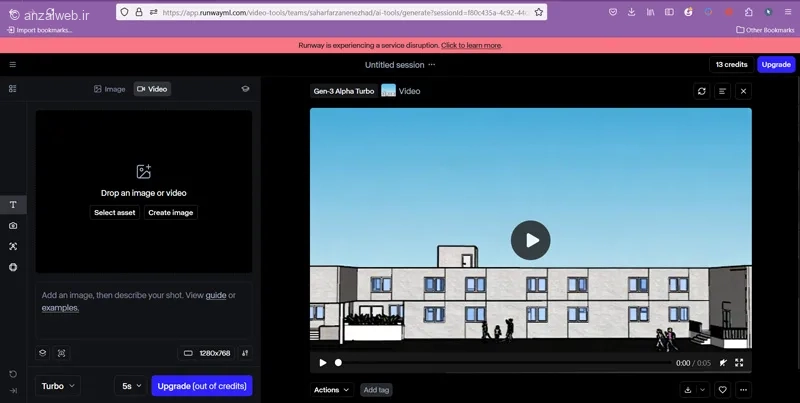
Task: Click the graduation cap tutorial icon
Action: (245, 89)
